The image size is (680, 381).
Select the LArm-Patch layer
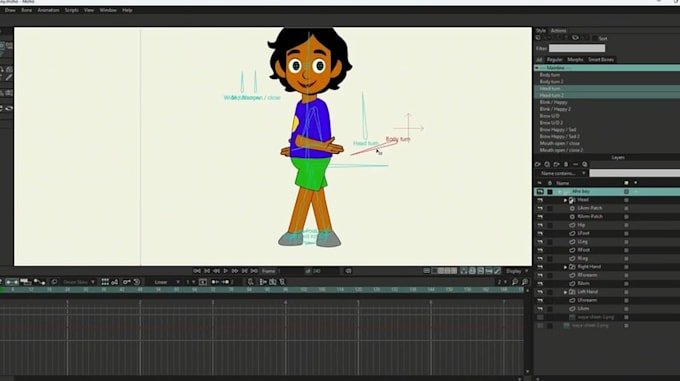(590, 208)
